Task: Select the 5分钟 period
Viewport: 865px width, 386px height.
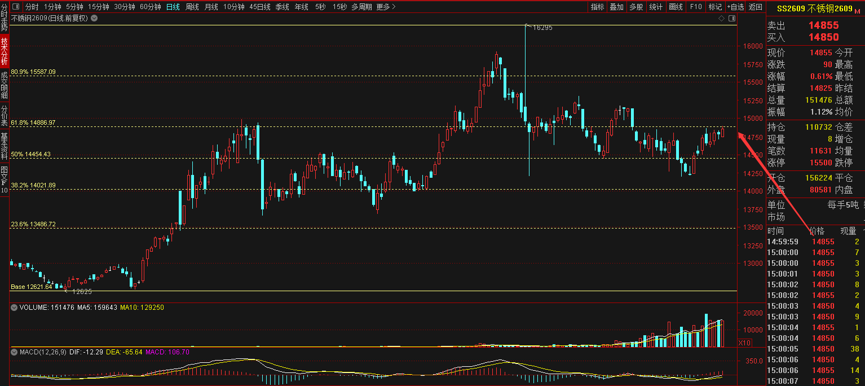Action: tap(74, 7)
